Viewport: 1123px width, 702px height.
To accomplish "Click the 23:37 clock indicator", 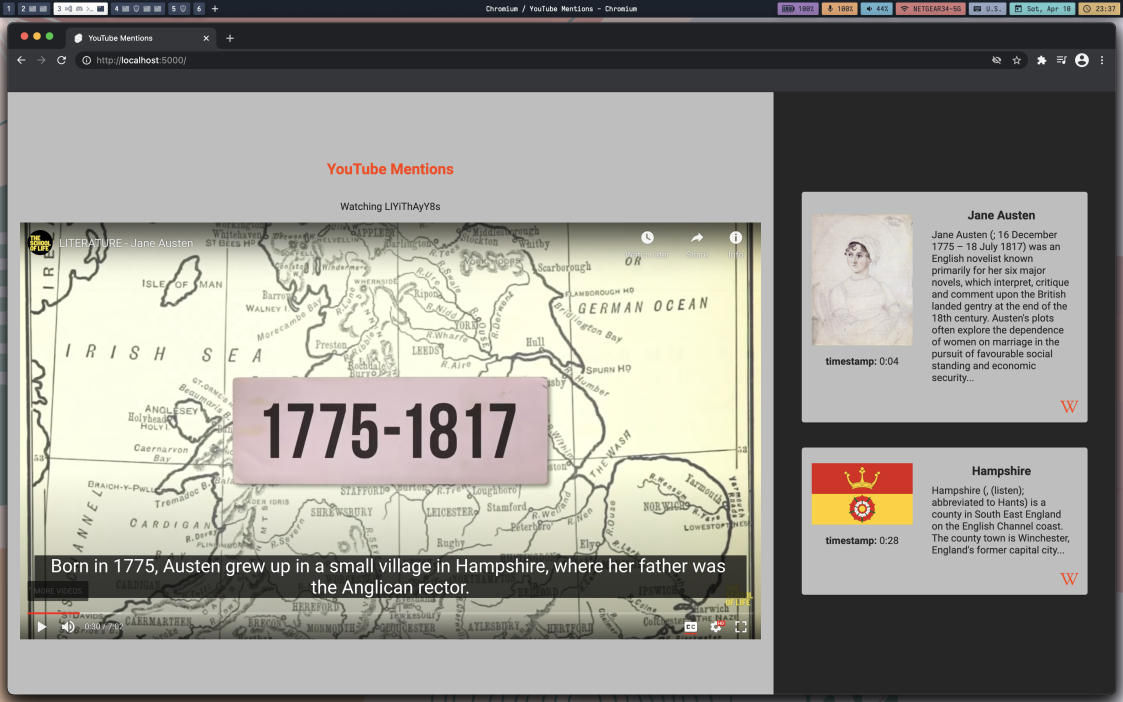I will (1098, 9).
